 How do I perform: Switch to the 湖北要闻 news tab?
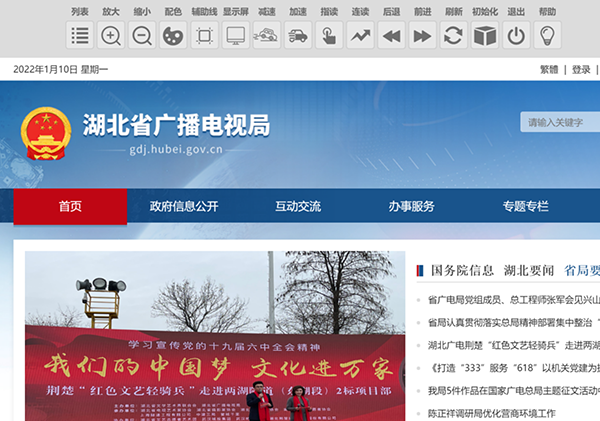click(529, 270)
